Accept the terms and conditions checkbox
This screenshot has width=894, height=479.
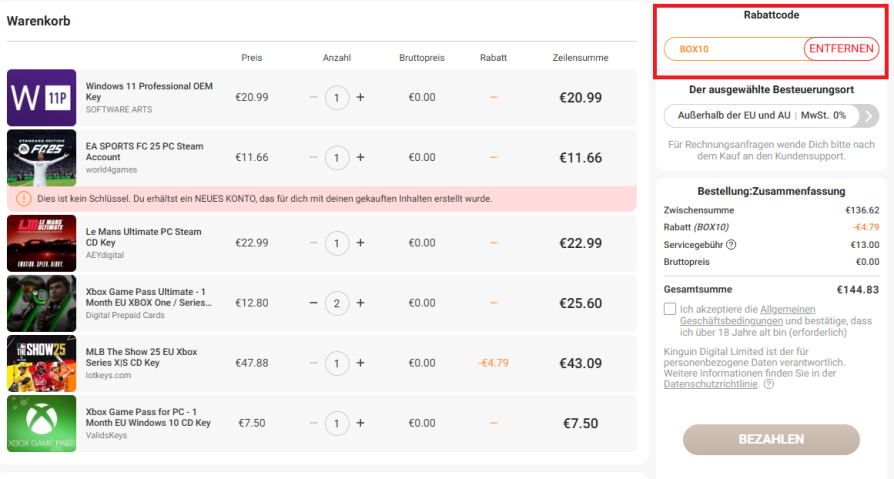pyautogui.click(x=669, y=309)
